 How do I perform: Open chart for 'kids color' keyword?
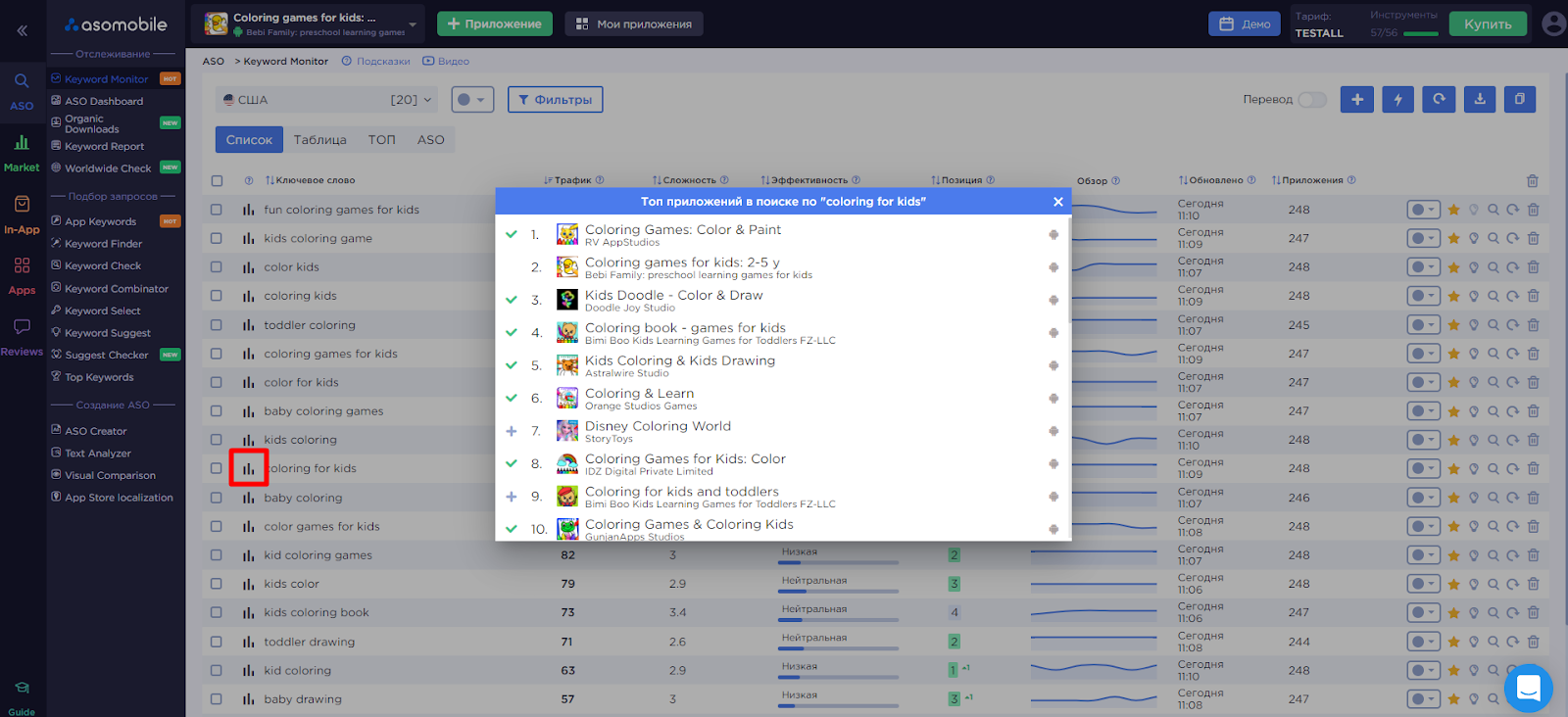249,584
